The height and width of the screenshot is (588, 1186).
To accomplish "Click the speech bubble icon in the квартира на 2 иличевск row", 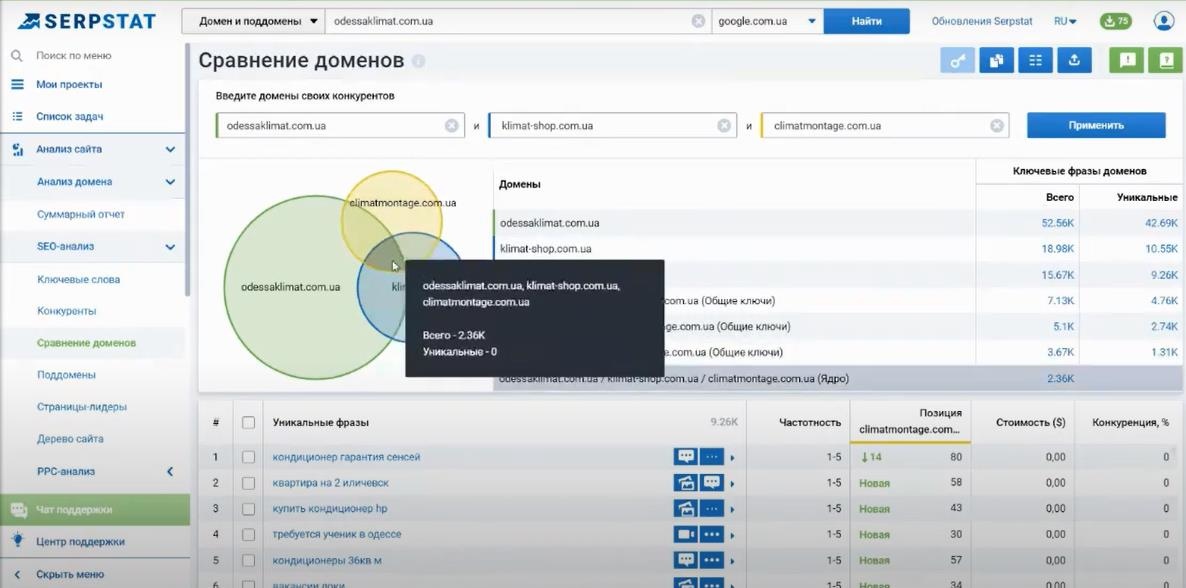I will (712, 483).
